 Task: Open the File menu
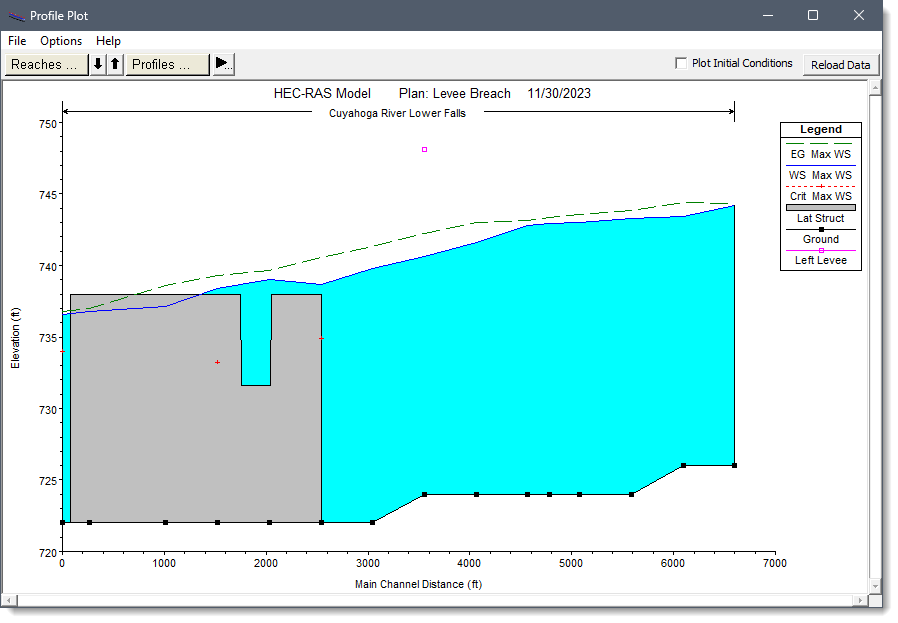pyautogui.click(x=16, y=41)
